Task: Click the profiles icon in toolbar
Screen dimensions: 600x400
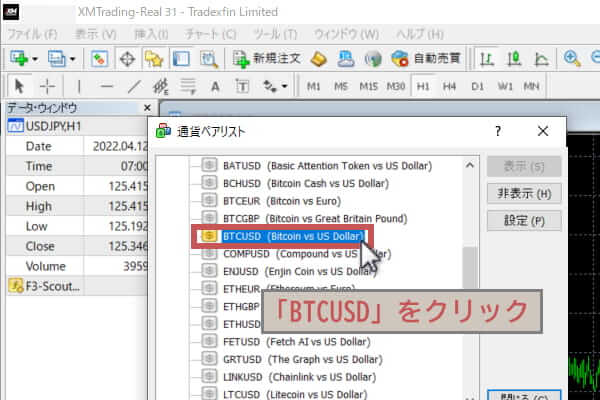Action: click(57, 59)
